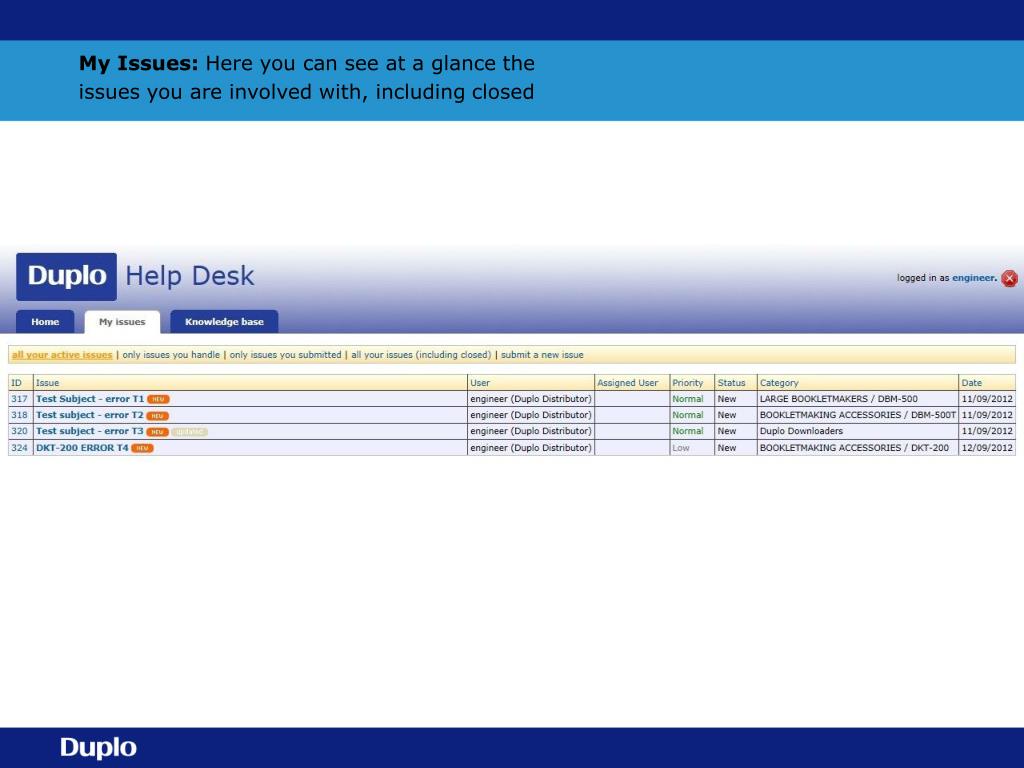Screen dimensions: 1024x768
Task: Click category BOOKLETMAKING ACCESSORIES / DKT-200
Action: point(854,447)
